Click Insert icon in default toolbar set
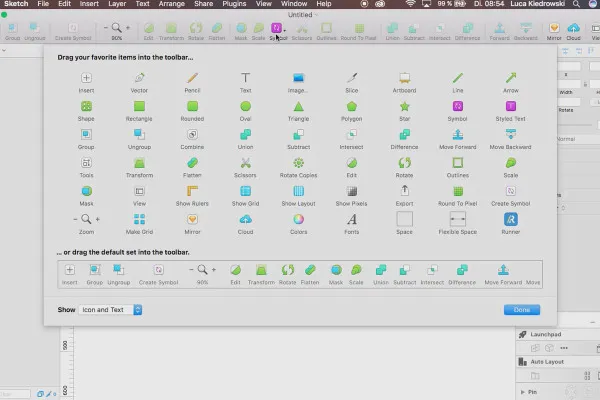Viewport: 600px width, 400px height. [70, 270]
